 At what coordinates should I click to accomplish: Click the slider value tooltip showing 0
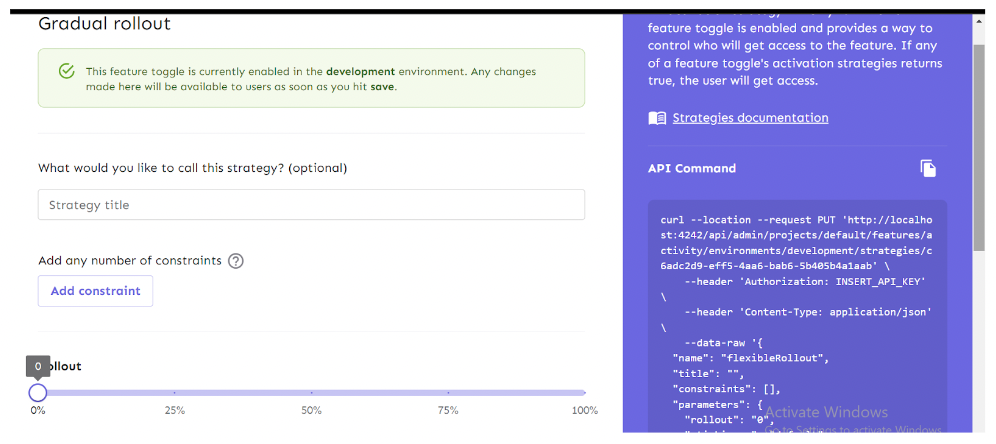tap(38, 366)
